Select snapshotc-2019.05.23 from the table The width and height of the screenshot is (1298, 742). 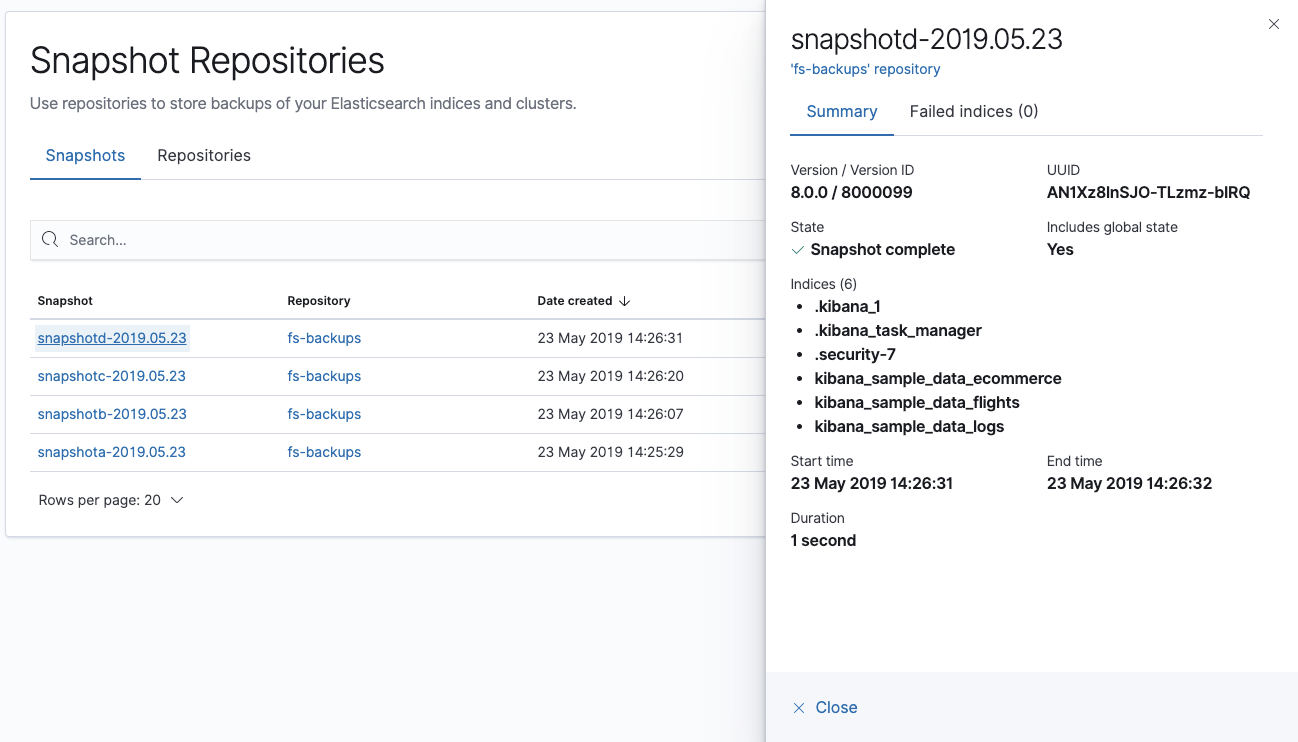point(112,375)
